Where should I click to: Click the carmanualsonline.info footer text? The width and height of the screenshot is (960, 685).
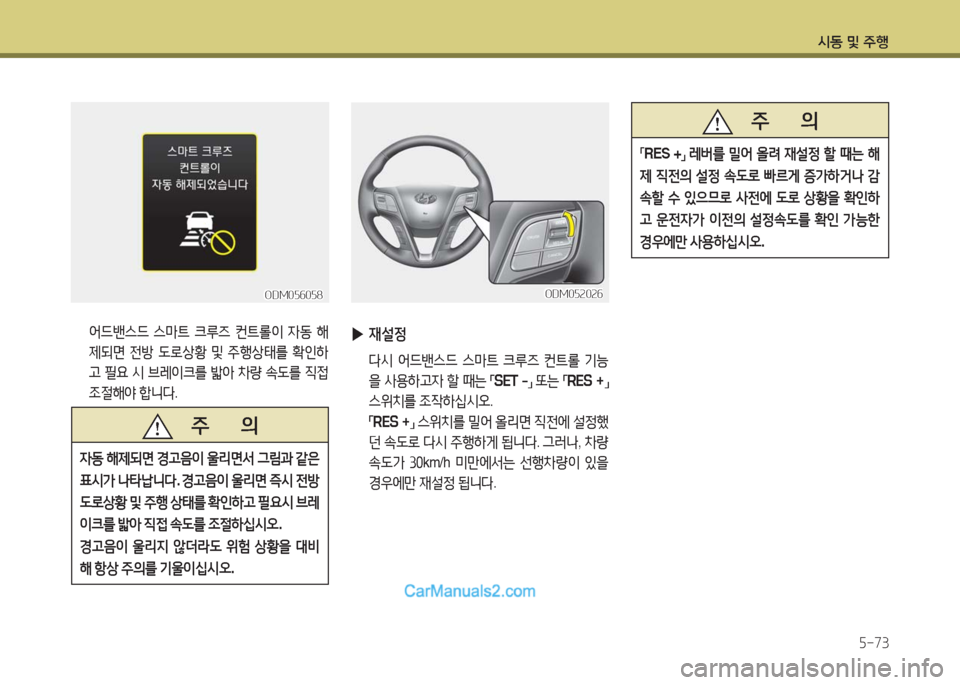(x=812, y=668)
